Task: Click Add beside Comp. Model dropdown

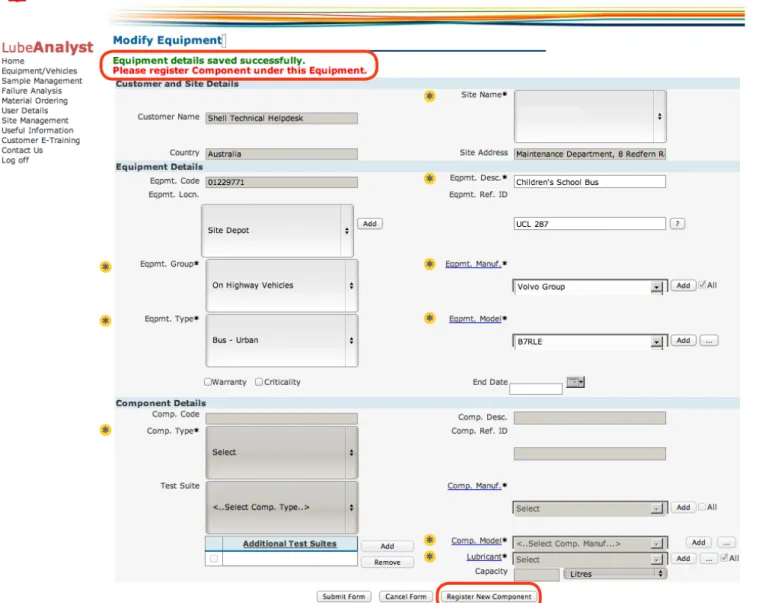Action: coord(698,542)
